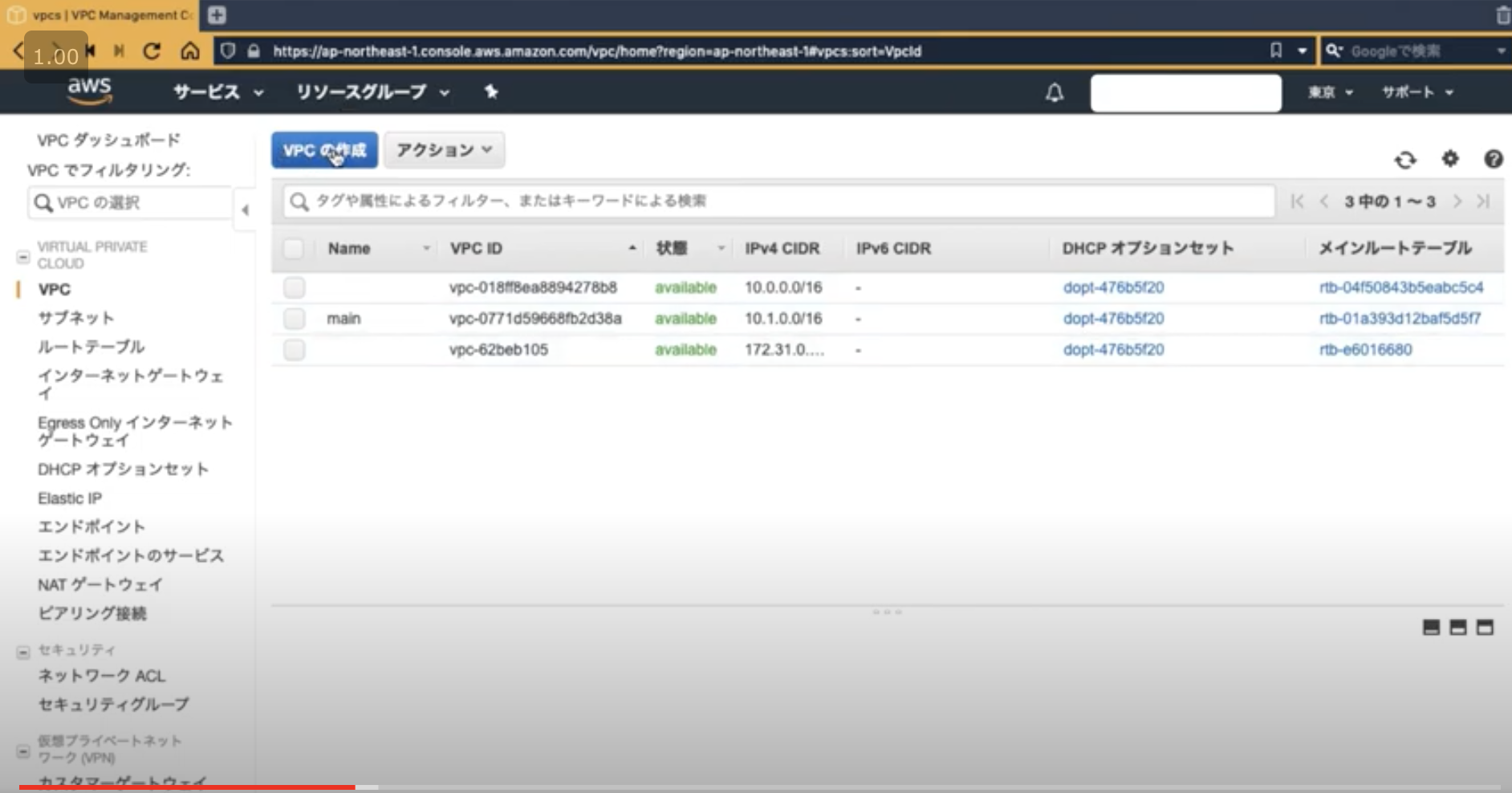1512x793 pixels.
Task: Open the Name column dropdown arrow
Action: [x=426, y=249]
